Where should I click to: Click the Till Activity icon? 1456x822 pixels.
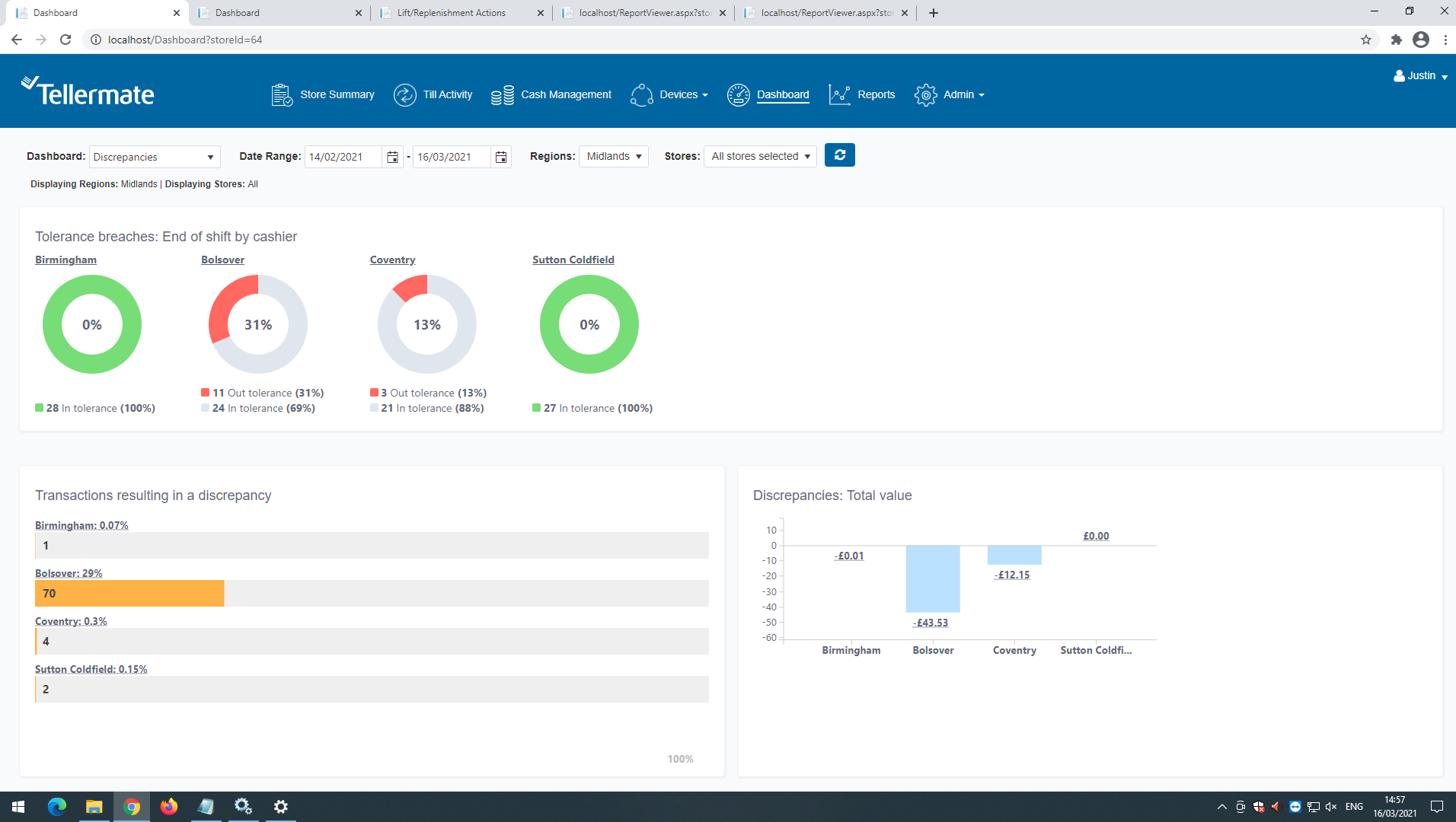click(404, 95)
